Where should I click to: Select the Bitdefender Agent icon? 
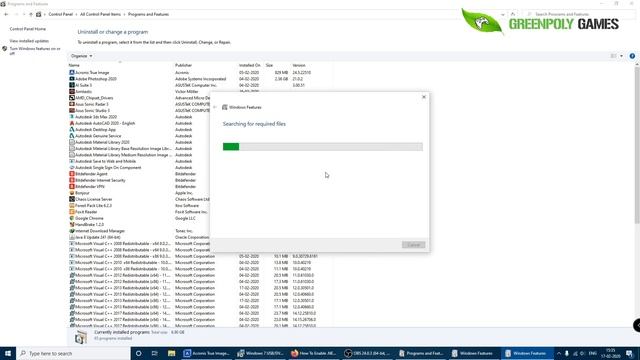(x=72, y=174)
